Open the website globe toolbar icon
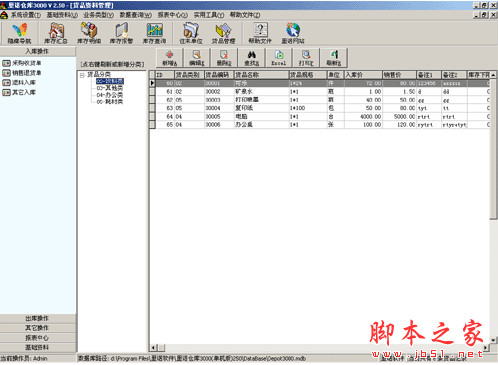The width and height of the screenshot is (498, 365). pyautogui.click(x=293, y=33)
